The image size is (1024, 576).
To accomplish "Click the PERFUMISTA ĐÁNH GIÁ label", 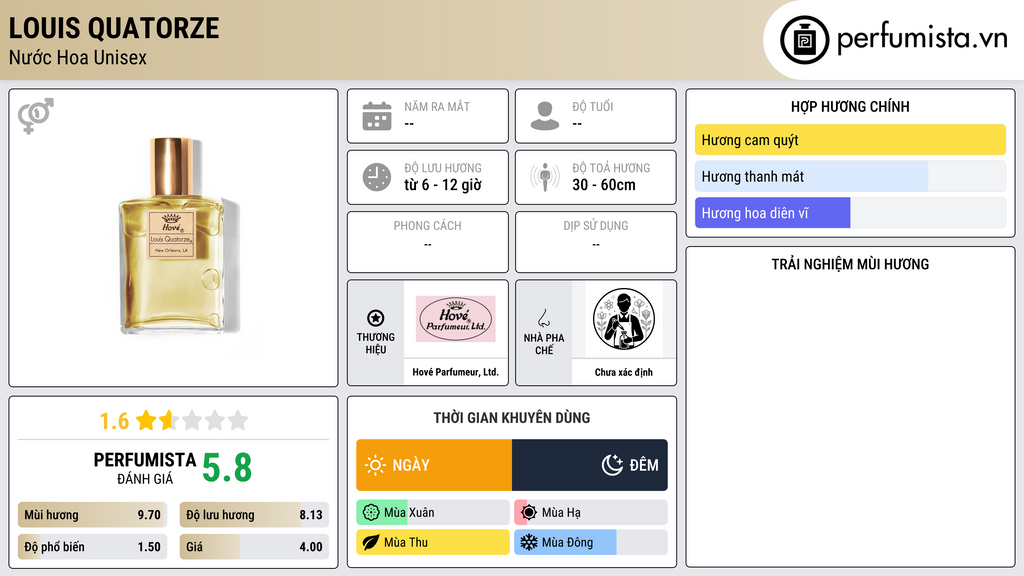I will (144, 468).
